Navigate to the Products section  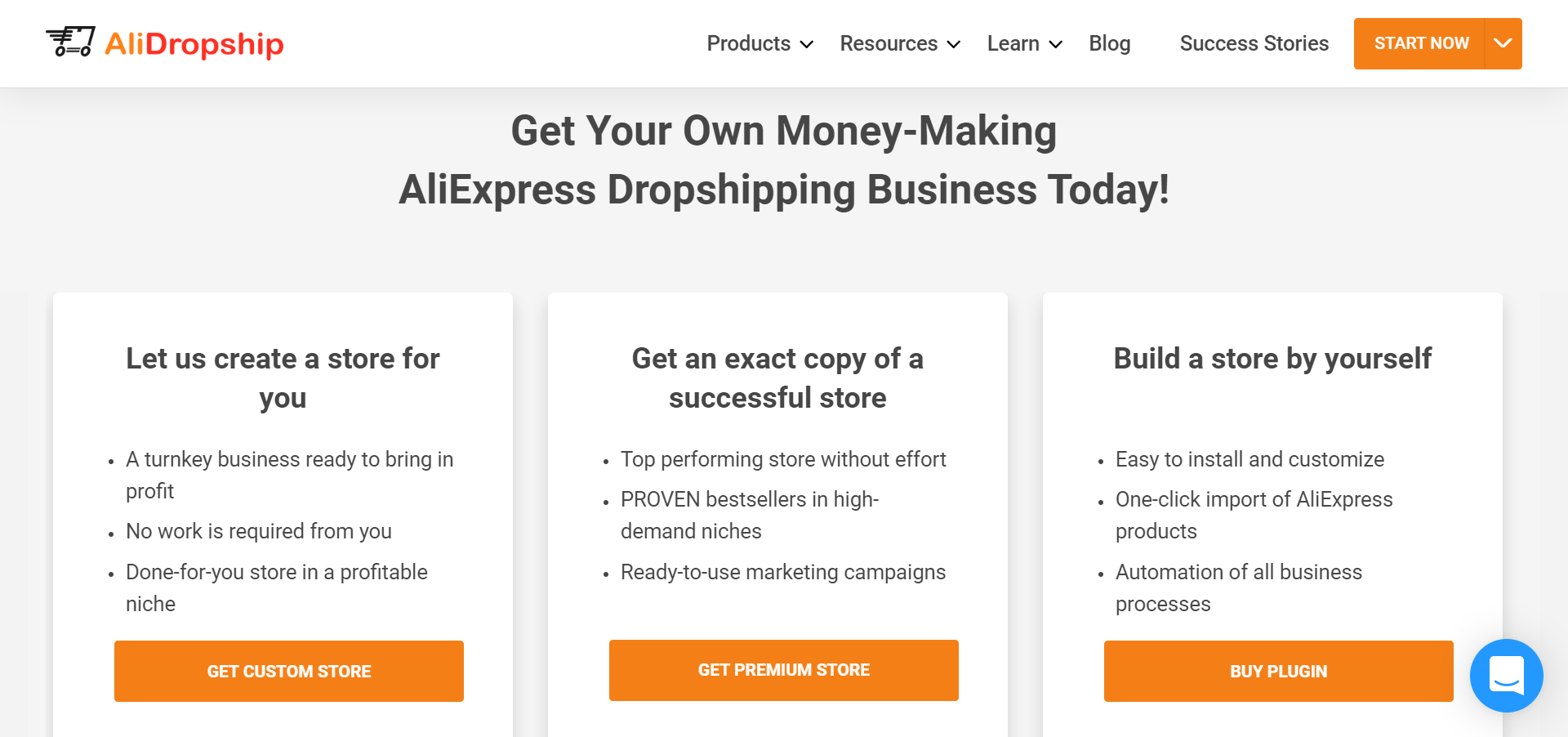click(x=749, y=43)
